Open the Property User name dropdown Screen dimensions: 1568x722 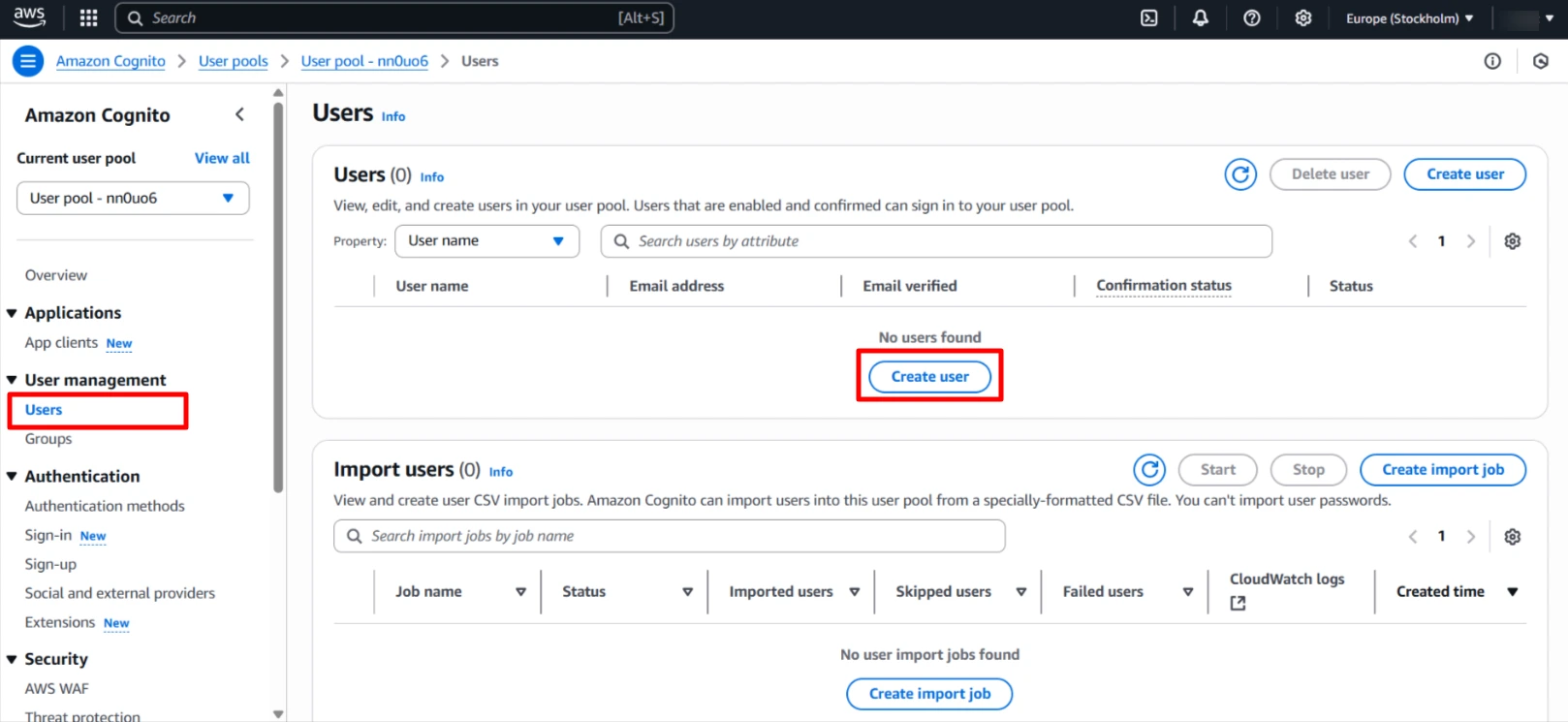point(486,241)
